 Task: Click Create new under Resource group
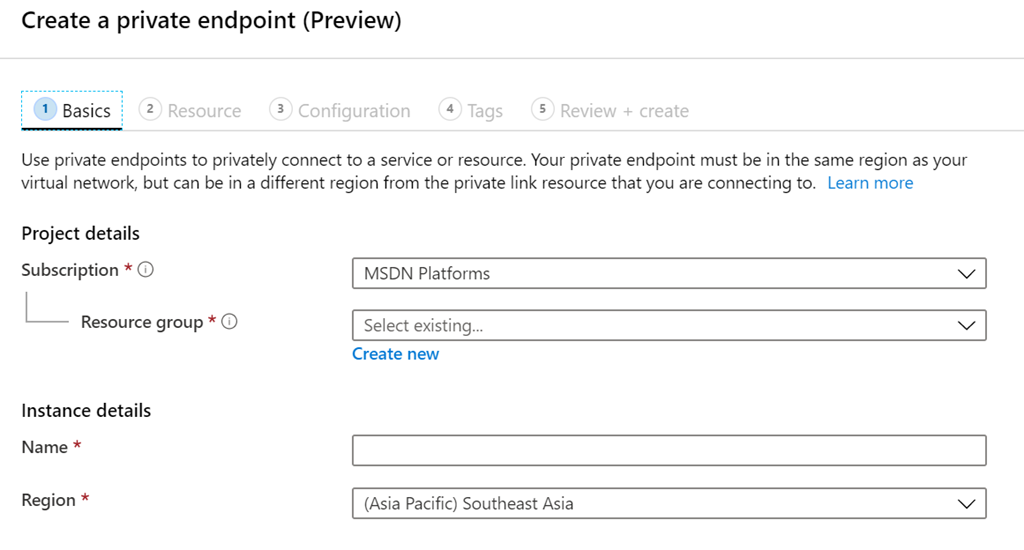point(395,354)
